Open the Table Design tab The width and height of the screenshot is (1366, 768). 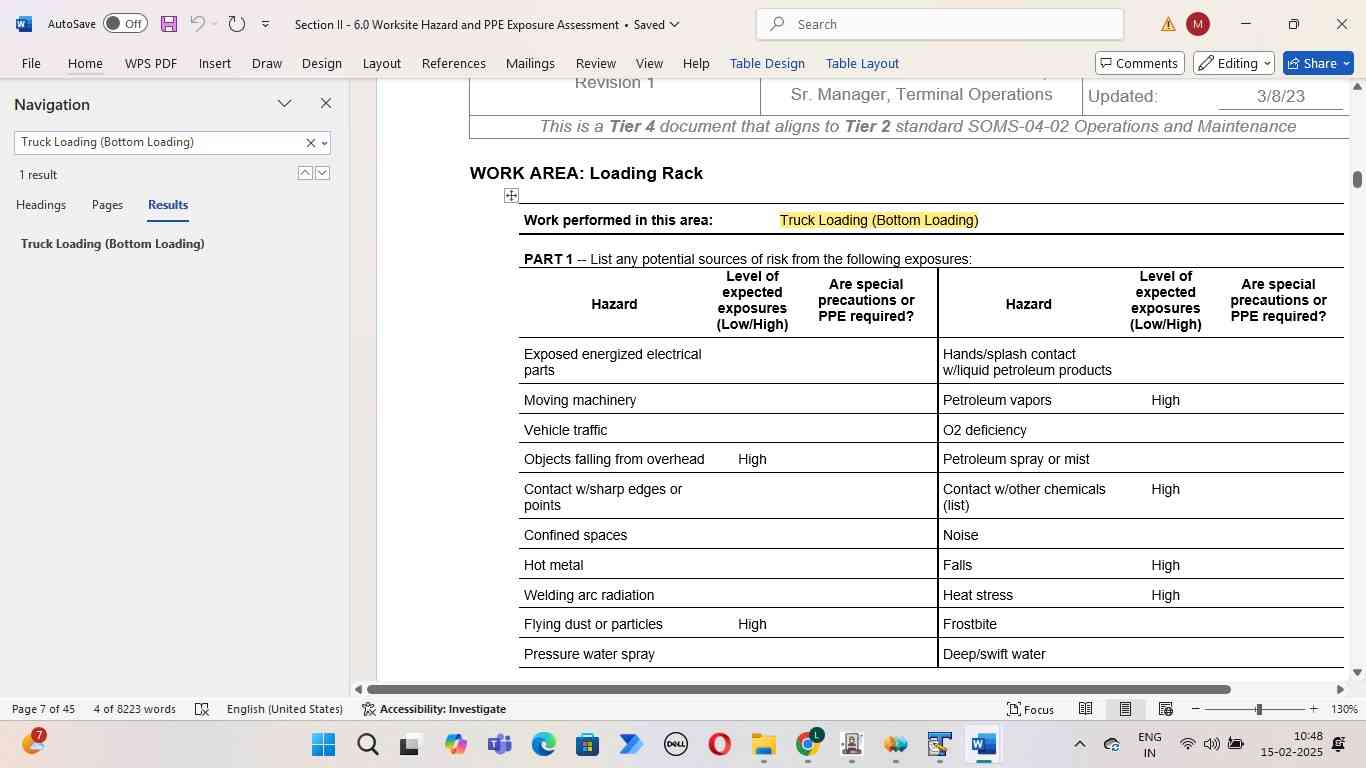(767, 63)
